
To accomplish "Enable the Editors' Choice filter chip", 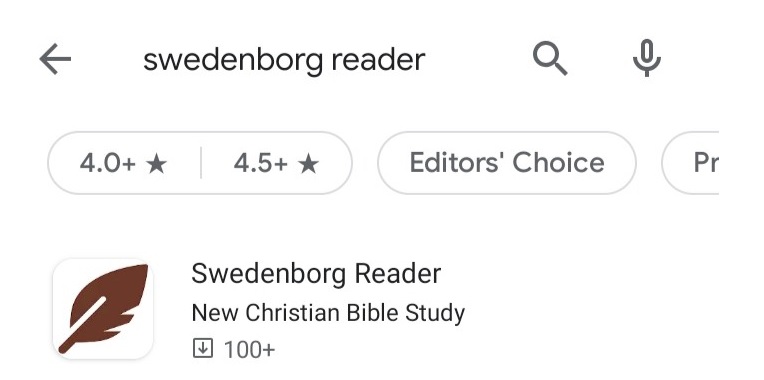I will [x=507, y=163].
